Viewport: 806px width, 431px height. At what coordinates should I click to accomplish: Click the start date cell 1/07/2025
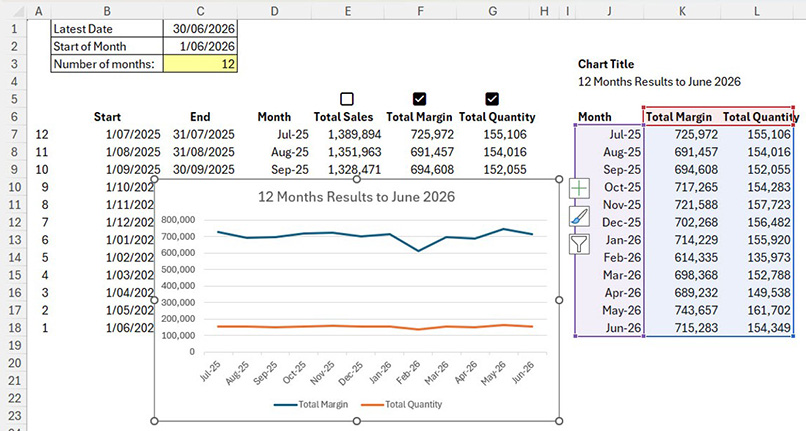pos(107,134)
